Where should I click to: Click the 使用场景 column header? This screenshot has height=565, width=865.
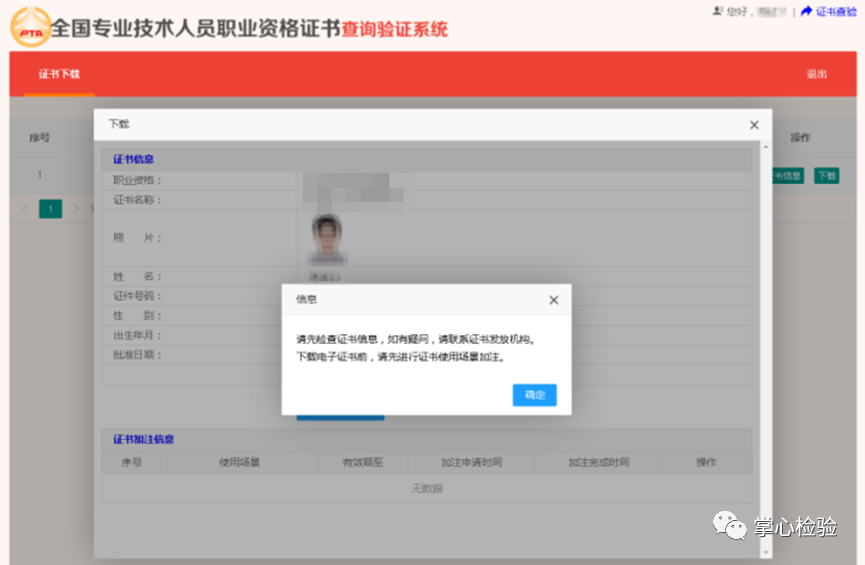click(239, 463)
